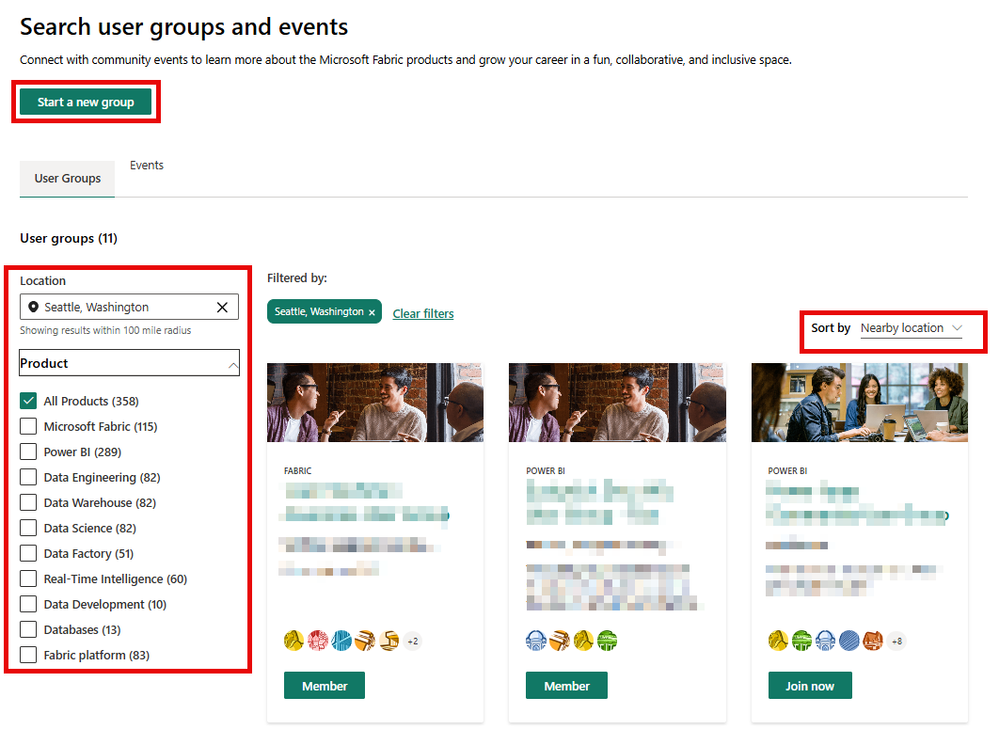Viewport: 999px width, 729px height.
Task: Click the +8 members badge on third card
Action: (897, 641)
